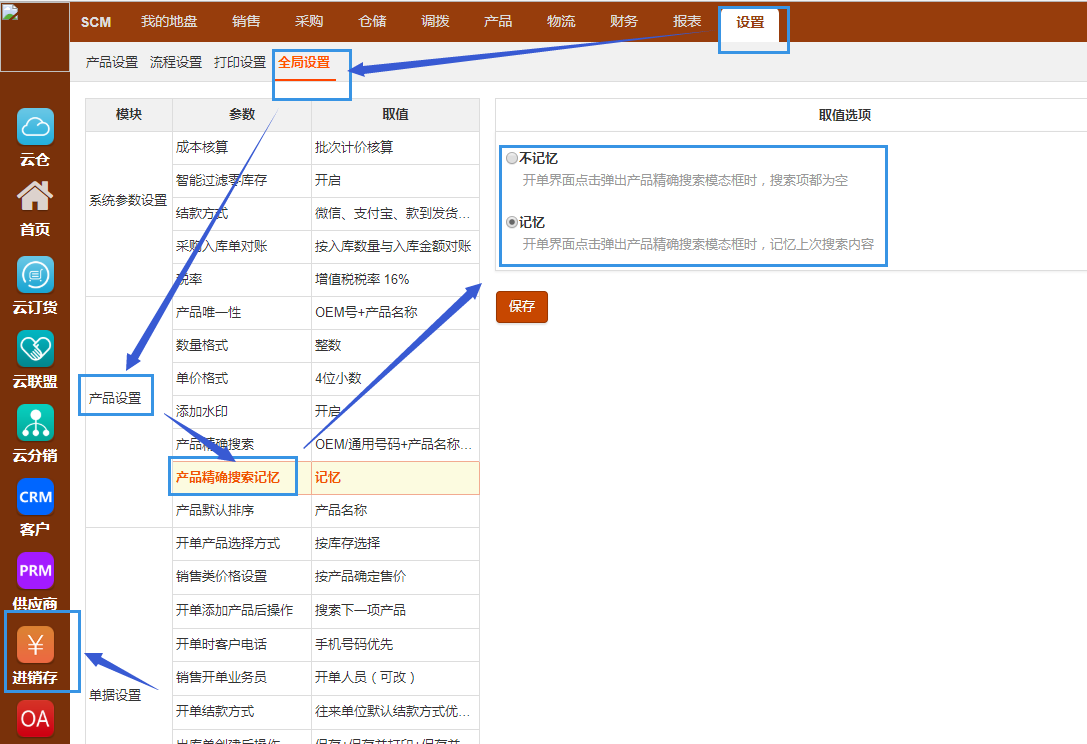The height and width of the screenshot is (744, 1087).
Task: Open the 财务 menu
Action: click(624, 21)
